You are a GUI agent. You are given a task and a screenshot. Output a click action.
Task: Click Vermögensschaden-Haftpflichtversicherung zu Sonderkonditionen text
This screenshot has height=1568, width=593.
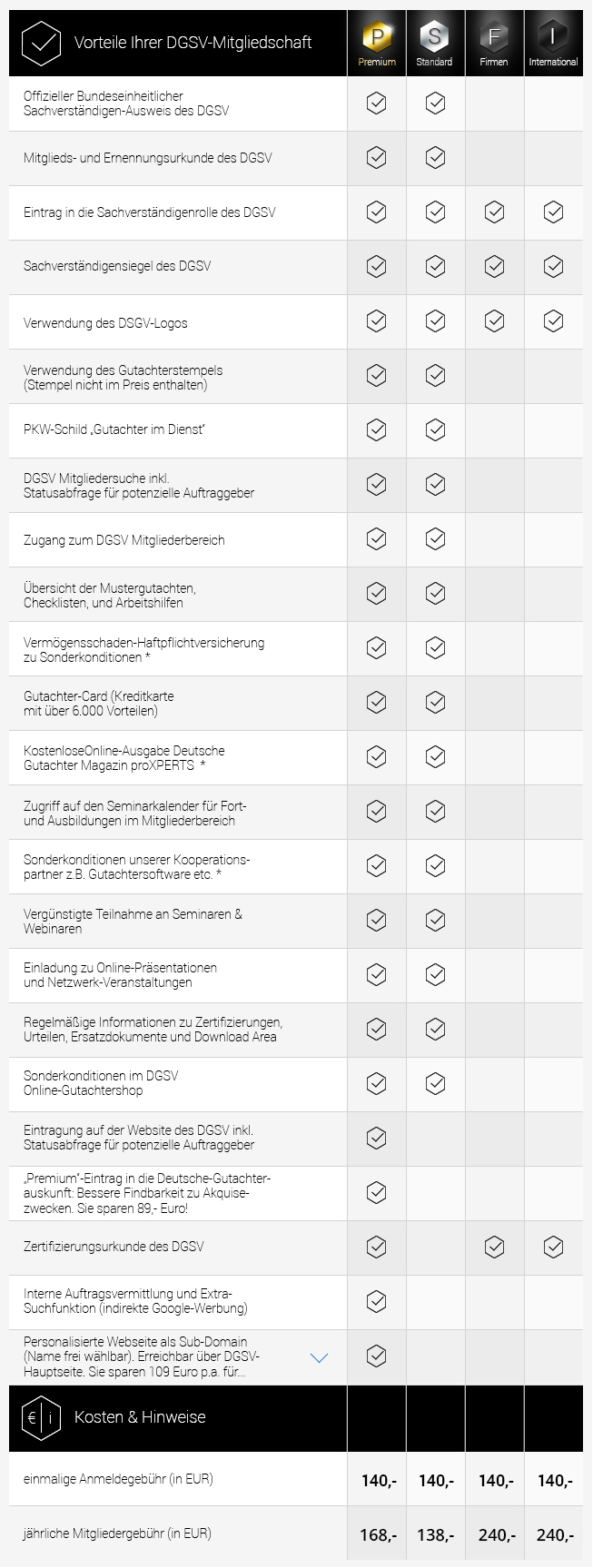[143, 649]
